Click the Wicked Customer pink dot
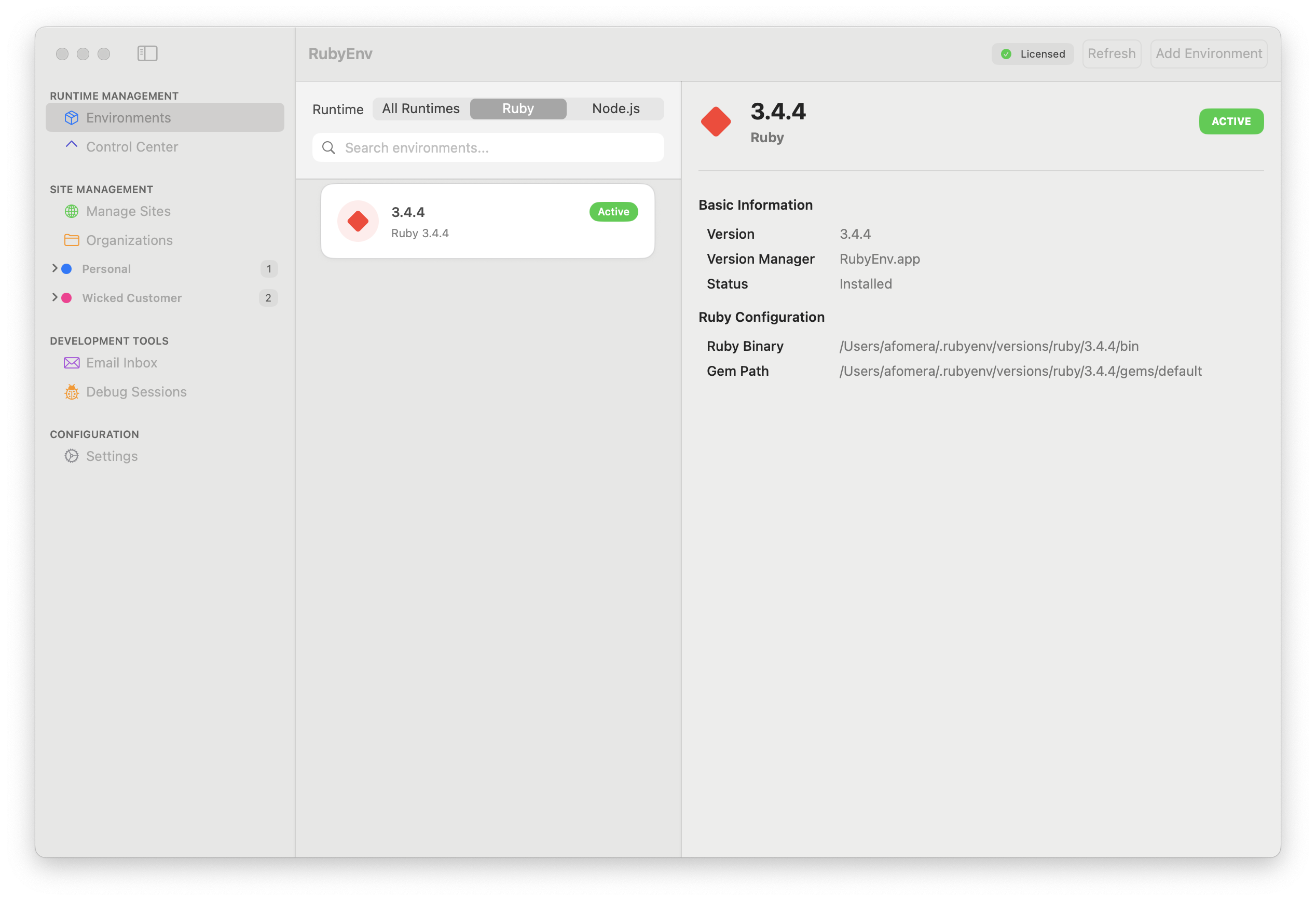 pyautogui.click(x=66, y=298)
